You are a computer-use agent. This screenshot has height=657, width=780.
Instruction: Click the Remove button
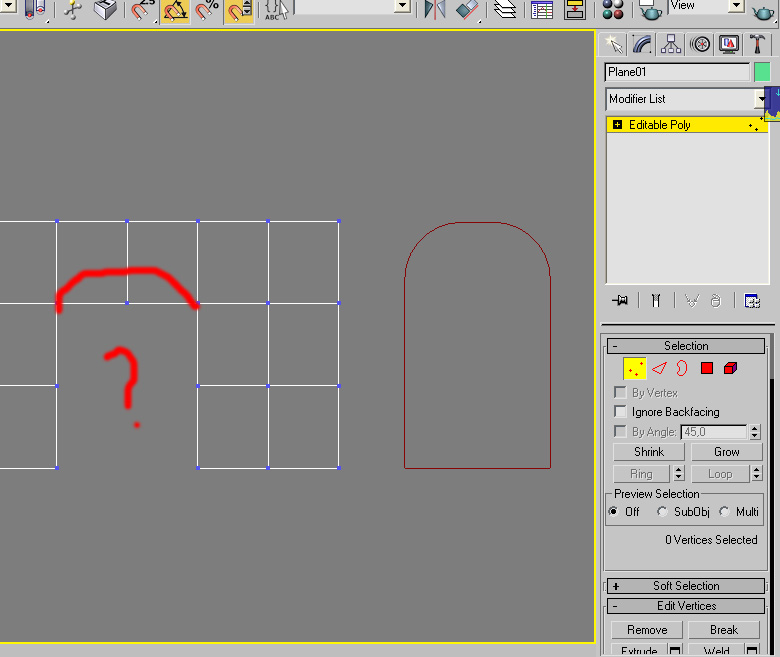coord(647,630)
